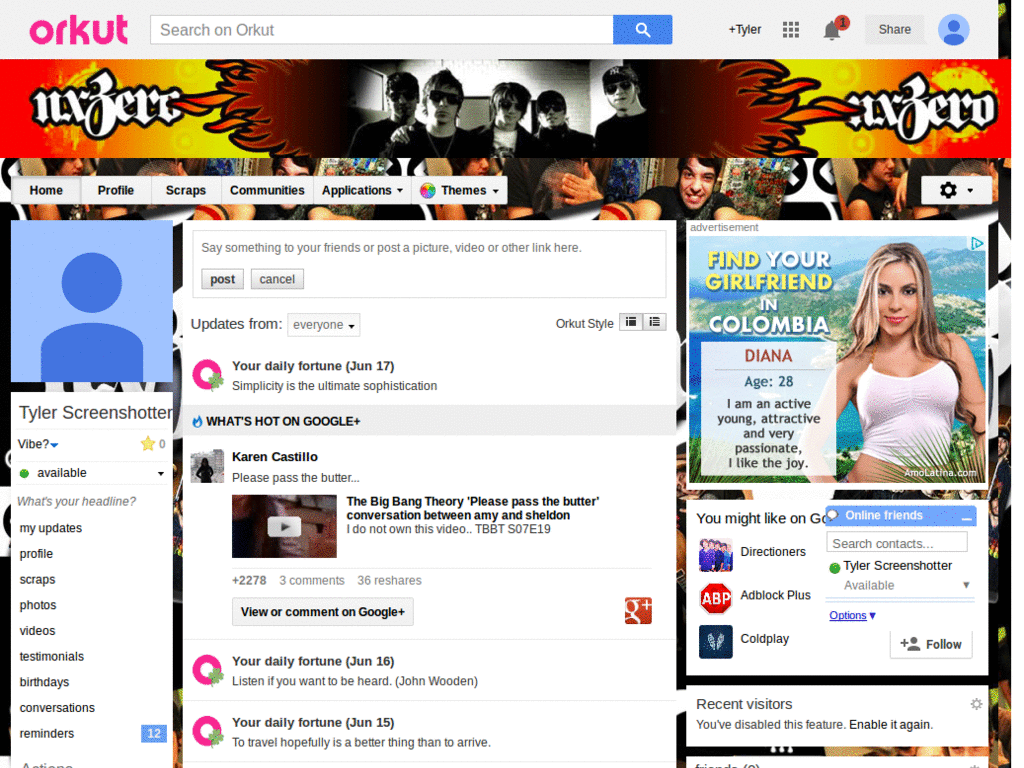Click the large profile picture
This screenshot has width=1024, height=768.
point(92,301)
